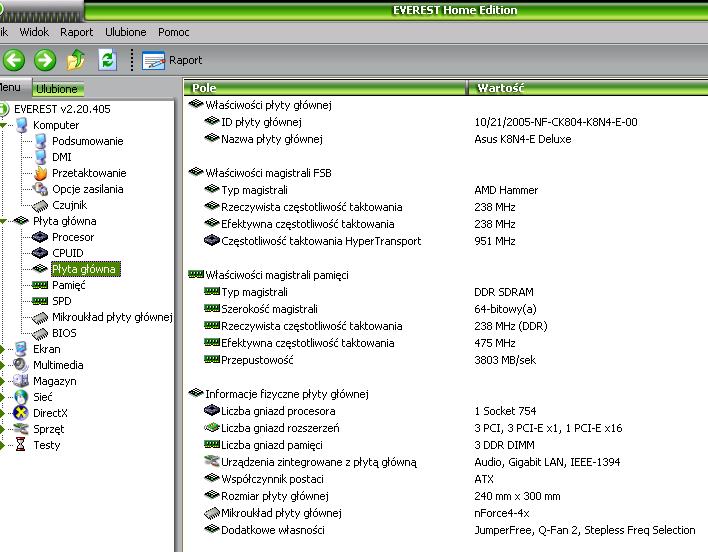Click the Magazyn storage icon
The height and width of the screenshot is (552, 708).
pyautogui.click(x=21, y=381)
